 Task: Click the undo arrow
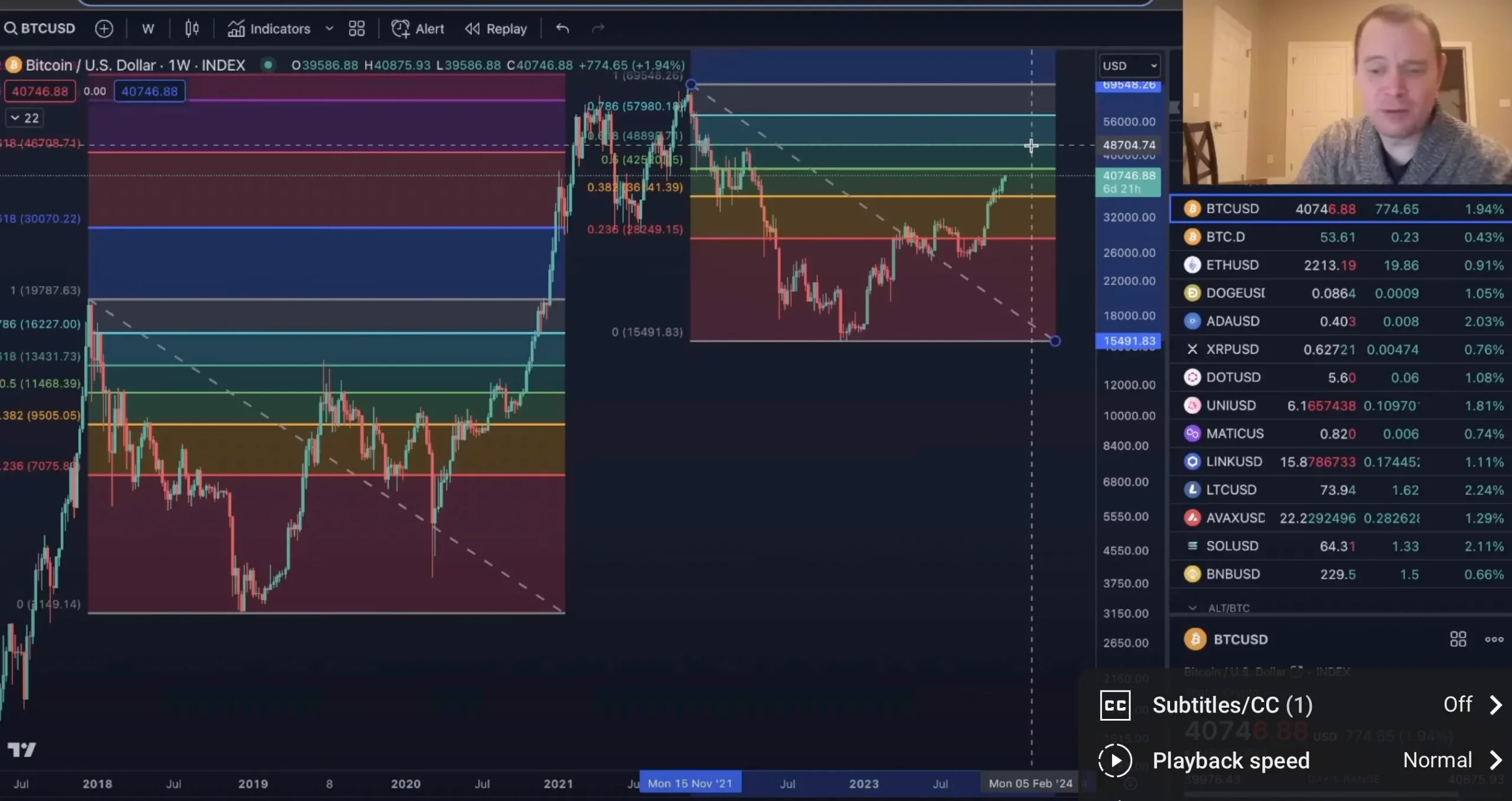tap(562, 28)
